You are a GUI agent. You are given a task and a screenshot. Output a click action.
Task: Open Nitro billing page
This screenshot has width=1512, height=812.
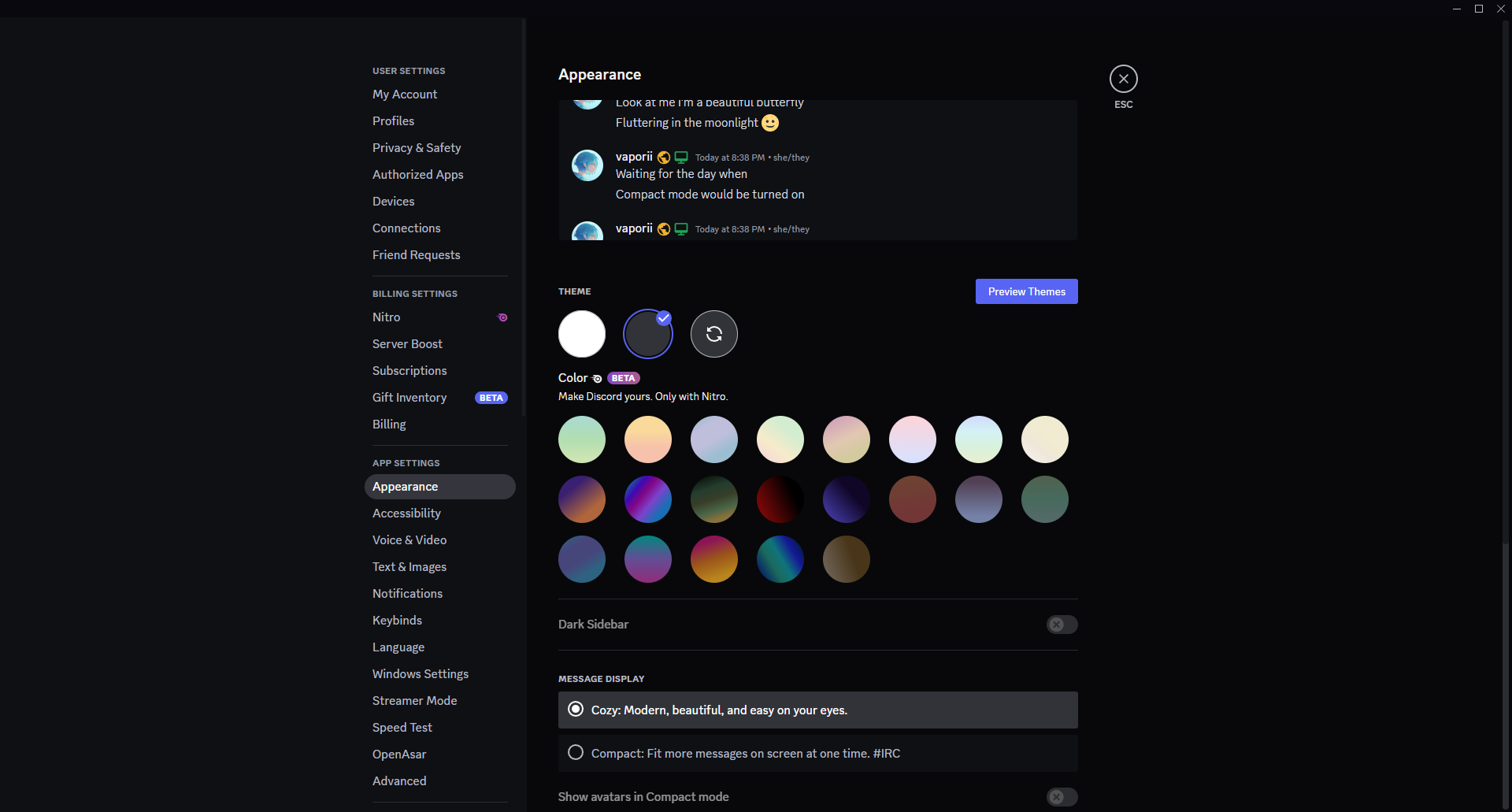(440, 317)
